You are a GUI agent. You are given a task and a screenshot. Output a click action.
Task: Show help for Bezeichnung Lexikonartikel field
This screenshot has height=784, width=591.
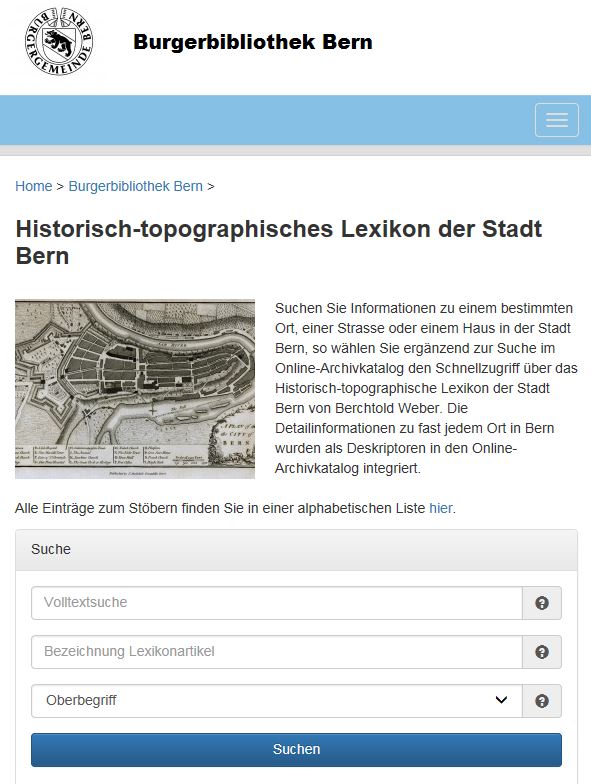click(542, 652)
